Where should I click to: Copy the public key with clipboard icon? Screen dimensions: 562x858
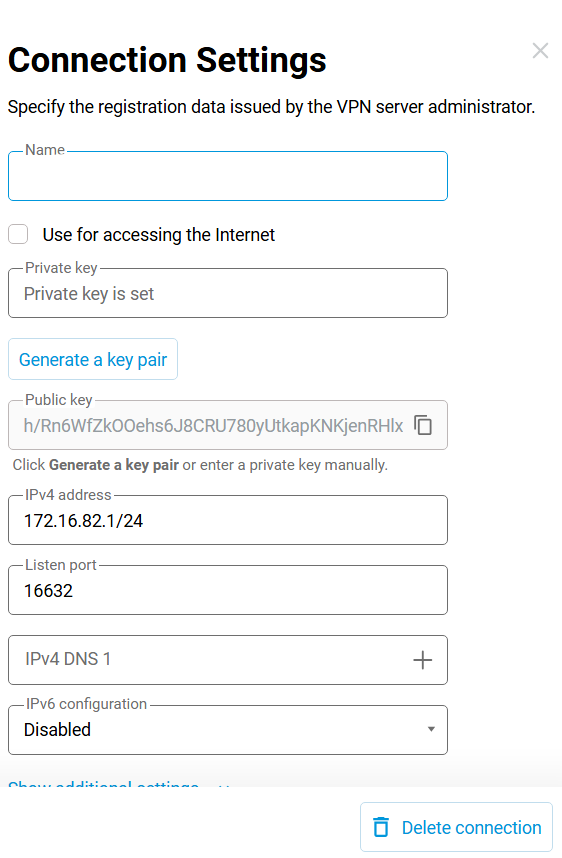(x=423, y=425)
